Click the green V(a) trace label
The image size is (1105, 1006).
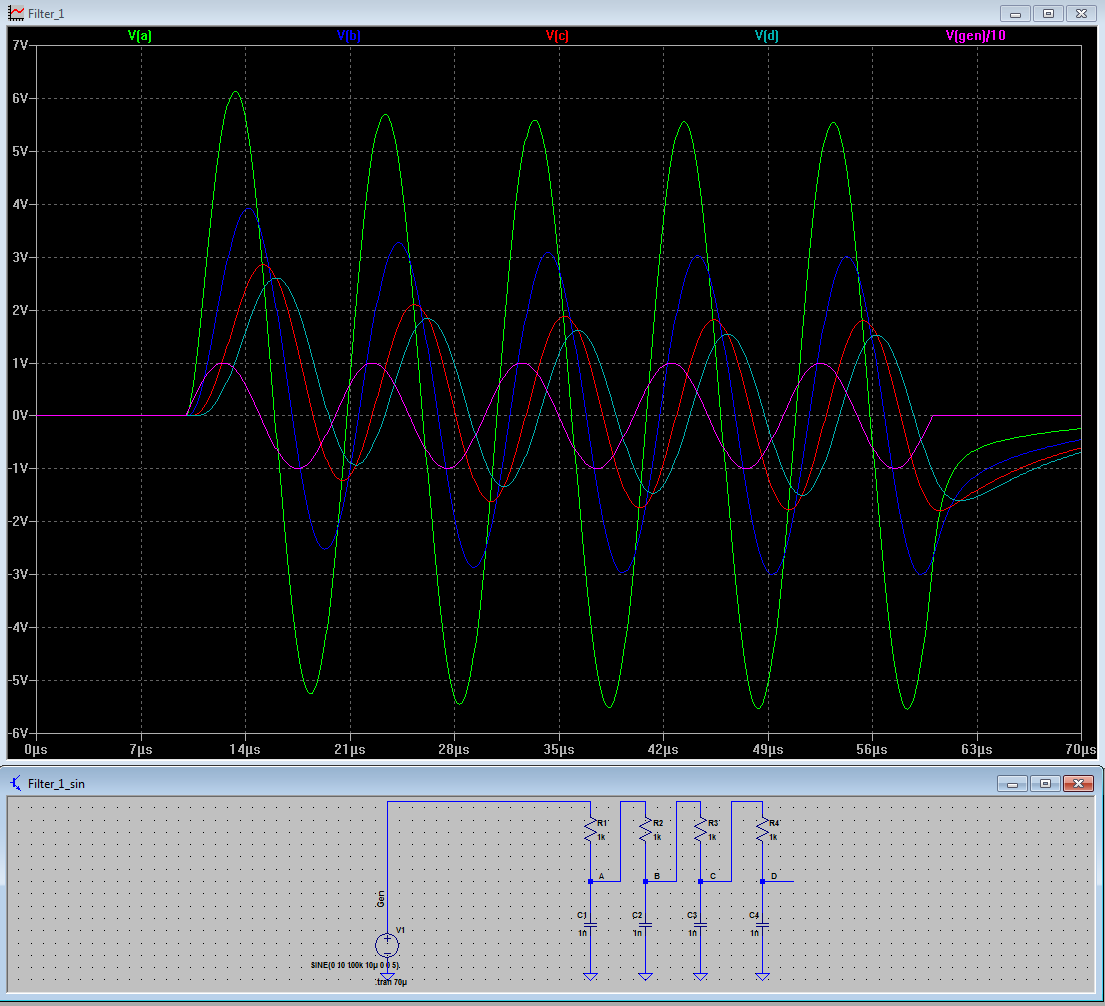(140, 36)
